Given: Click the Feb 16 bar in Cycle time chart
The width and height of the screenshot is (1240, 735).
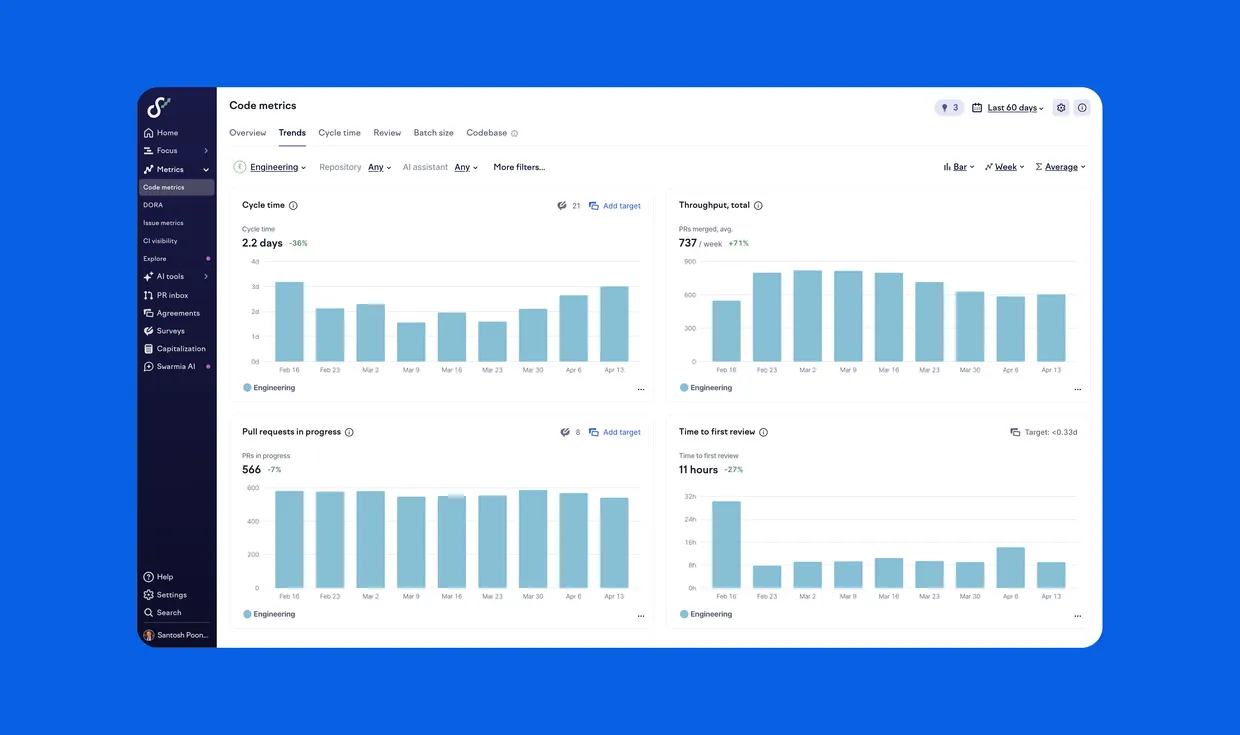Looking at the screenshot, I should [x=289, y=321].
